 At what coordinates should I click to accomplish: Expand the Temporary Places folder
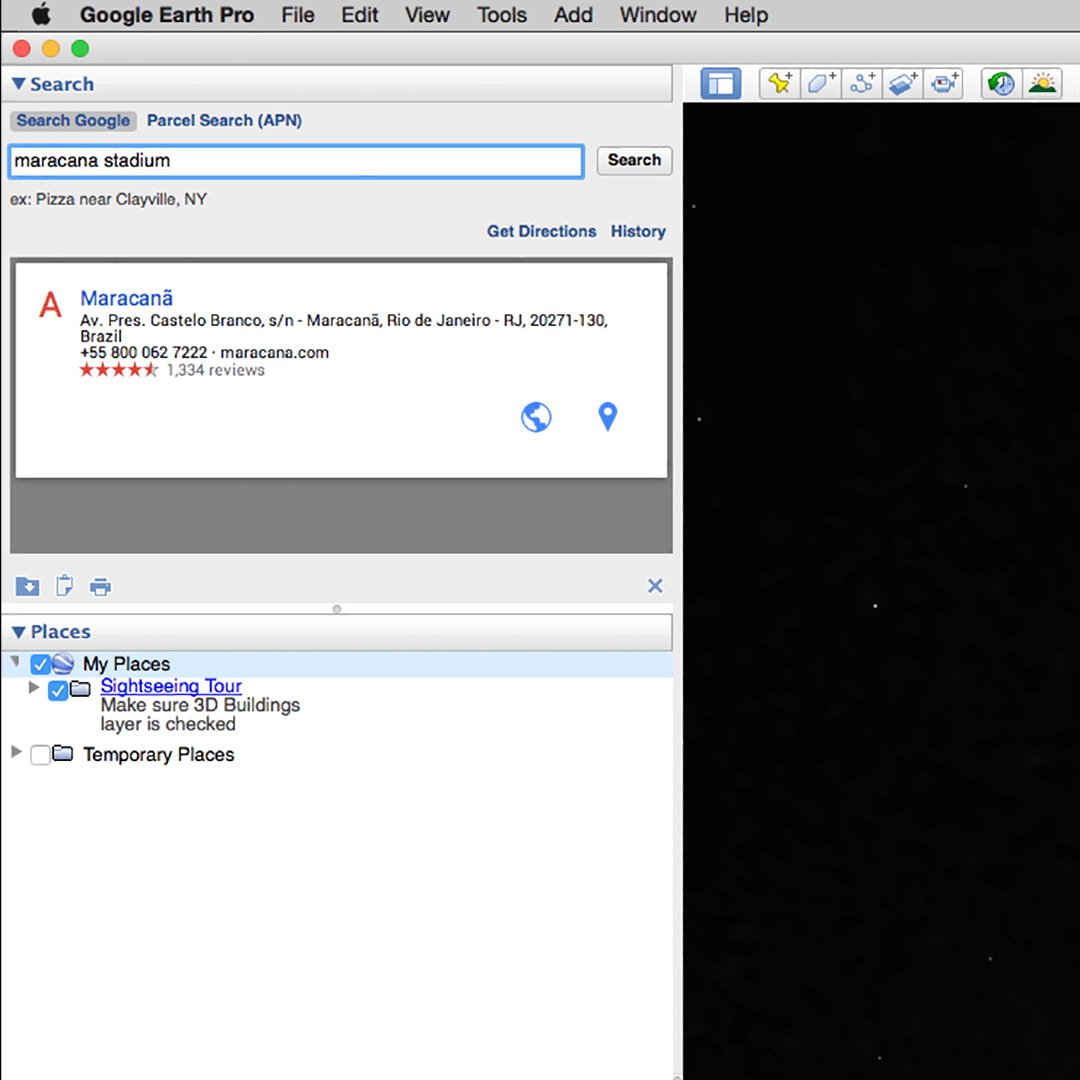(17, 751)
